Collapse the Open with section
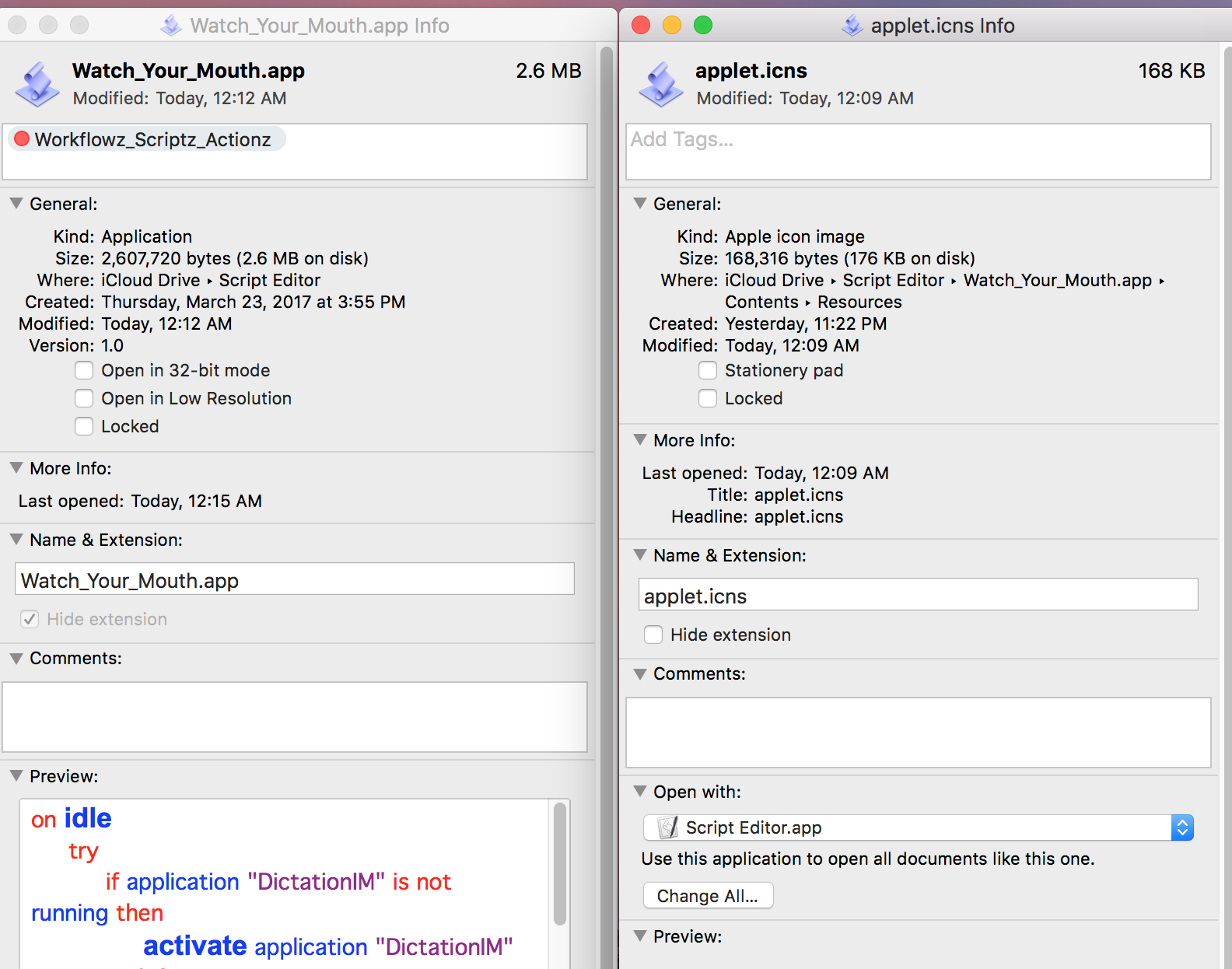 (x=640, y=792)
